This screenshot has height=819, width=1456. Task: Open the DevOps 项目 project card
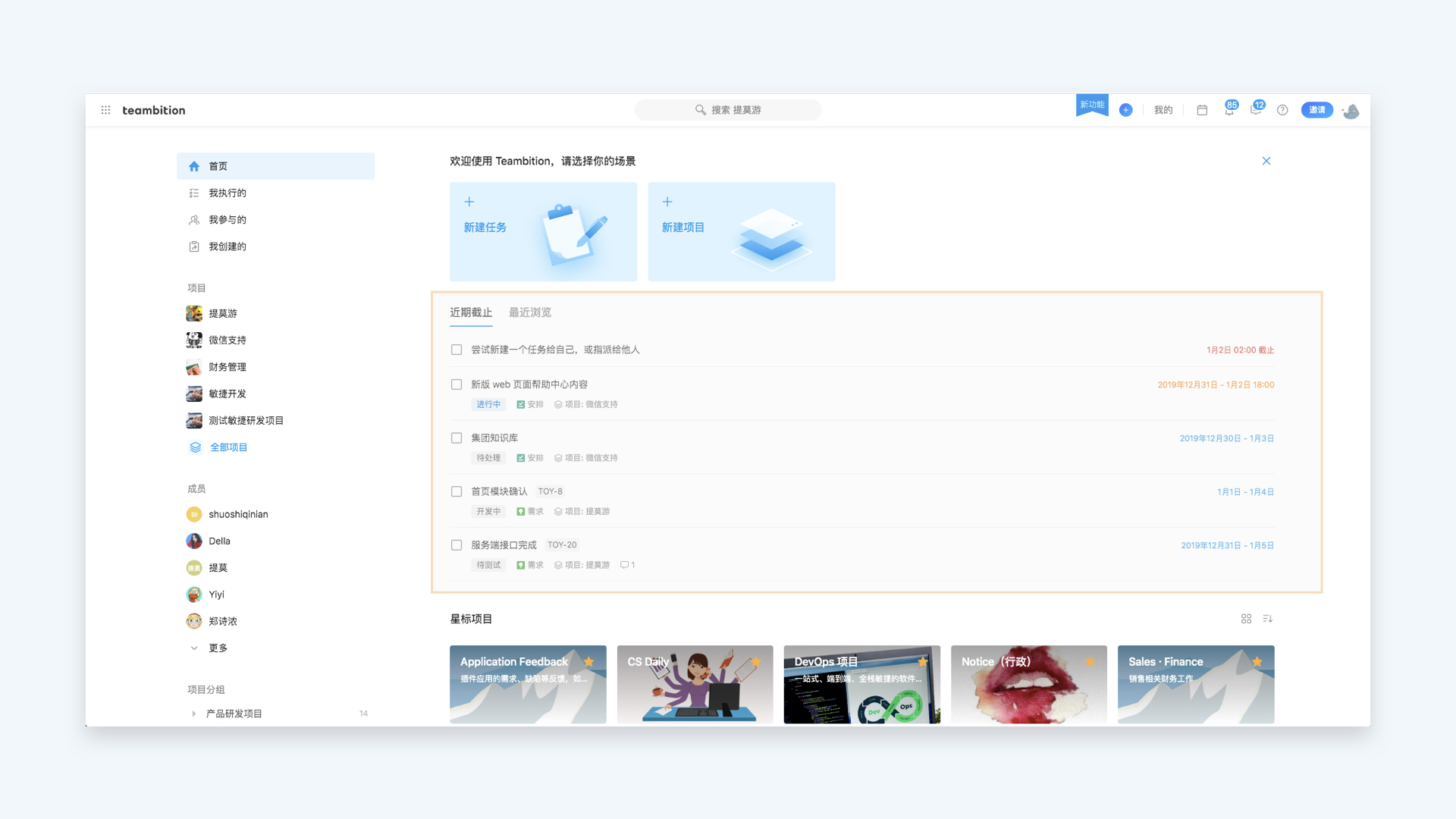point(862,684)
